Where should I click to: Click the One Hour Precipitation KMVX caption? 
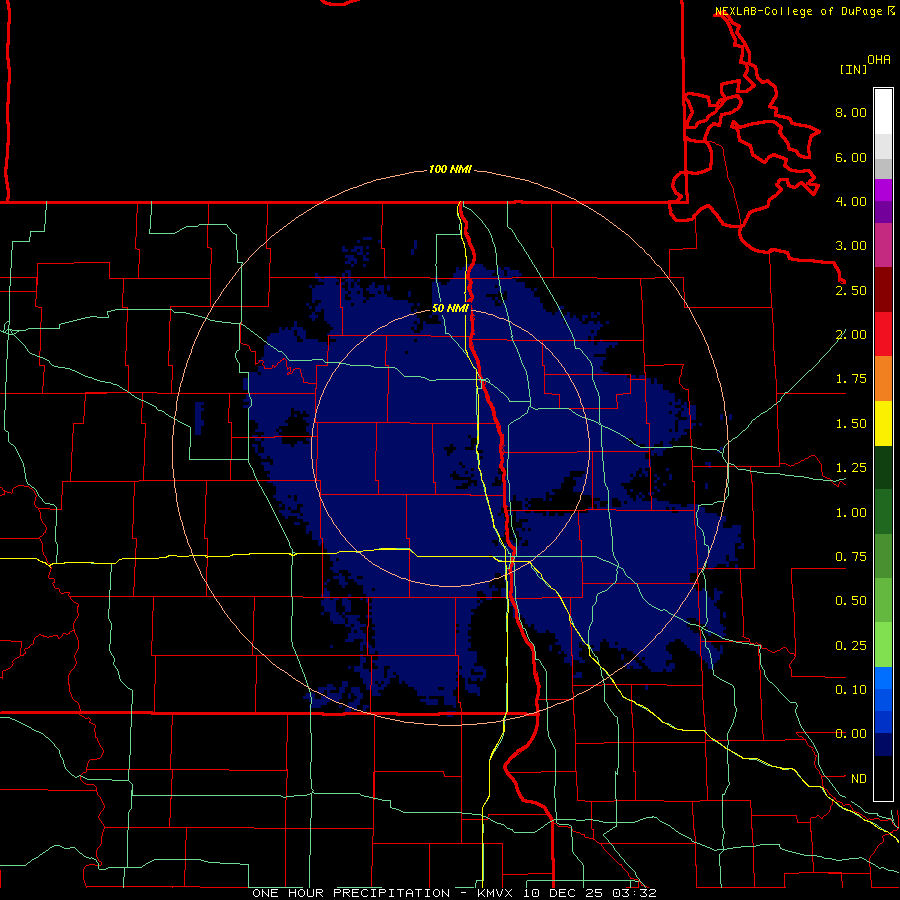(454, 893)
